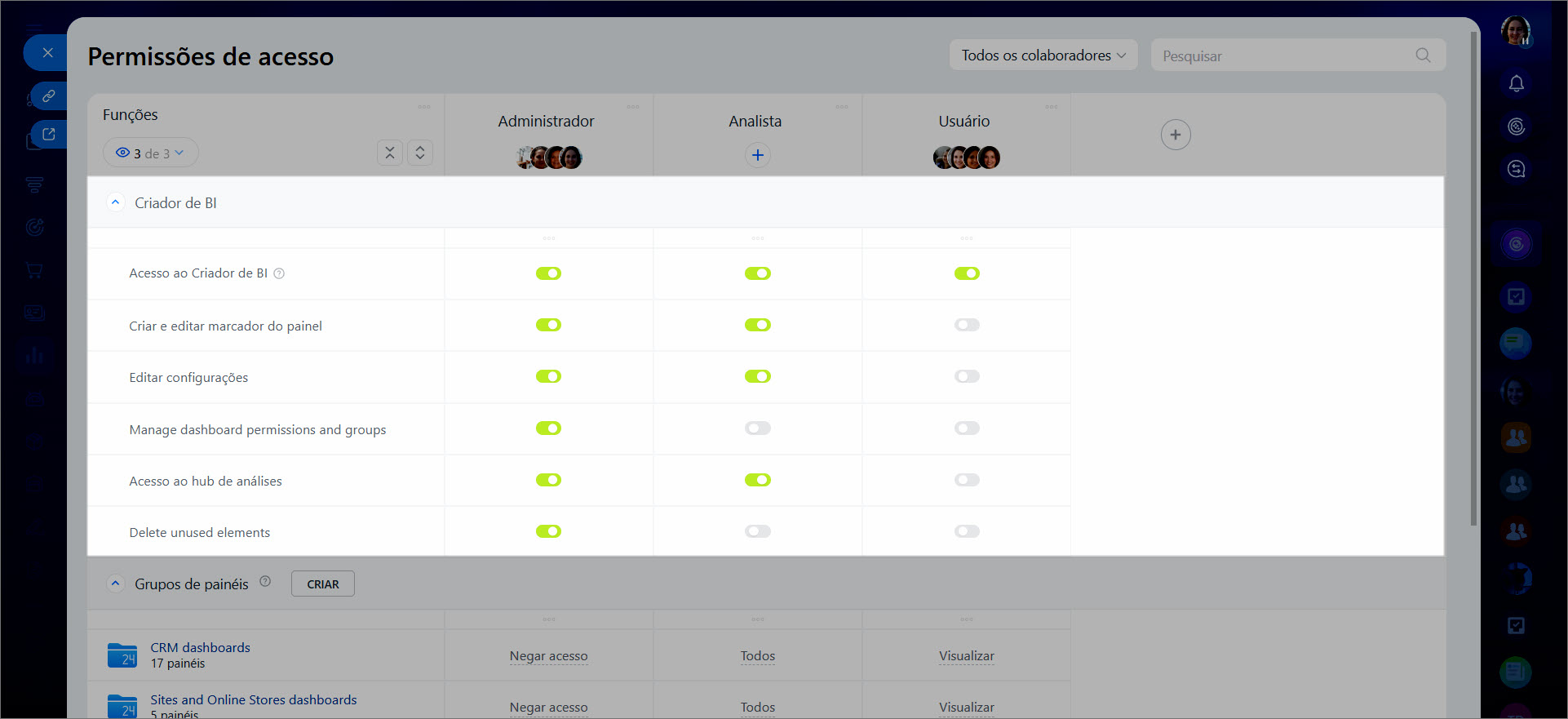
Task: Click the notifications bell icon
Action: (x=1516, y=84)
